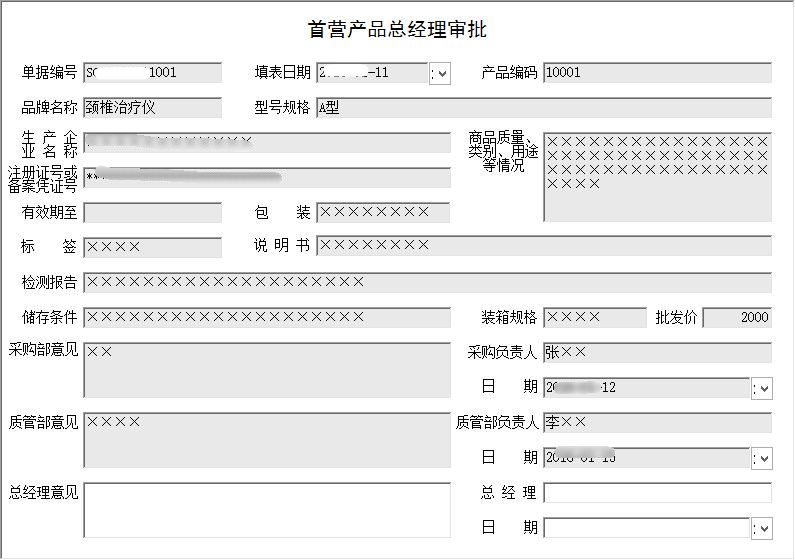Viewport: 795px width, 560px height.
Task: Open the 填表日期 date dropdown arrow
Action: tap(440, 74)
